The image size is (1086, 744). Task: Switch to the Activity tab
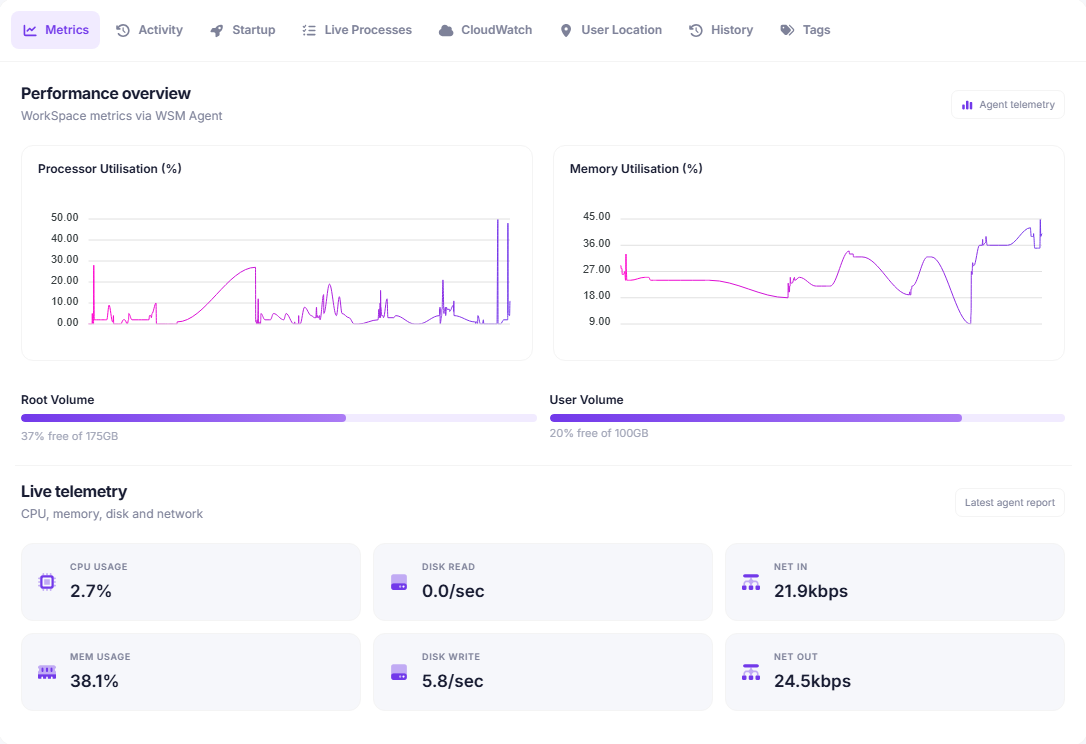150,30
